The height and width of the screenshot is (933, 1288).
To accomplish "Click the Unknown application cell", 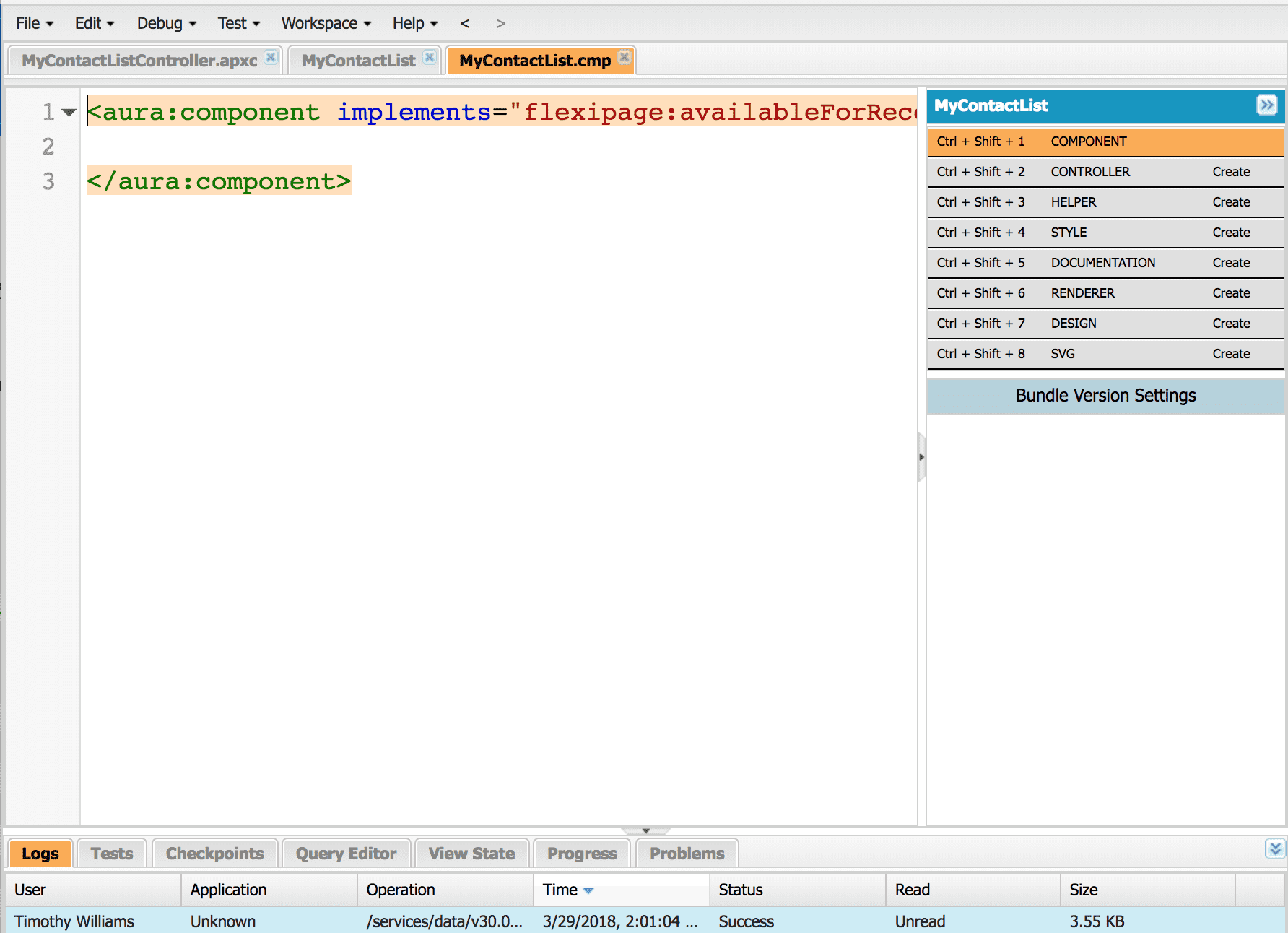I will click(x=222, y=921).
